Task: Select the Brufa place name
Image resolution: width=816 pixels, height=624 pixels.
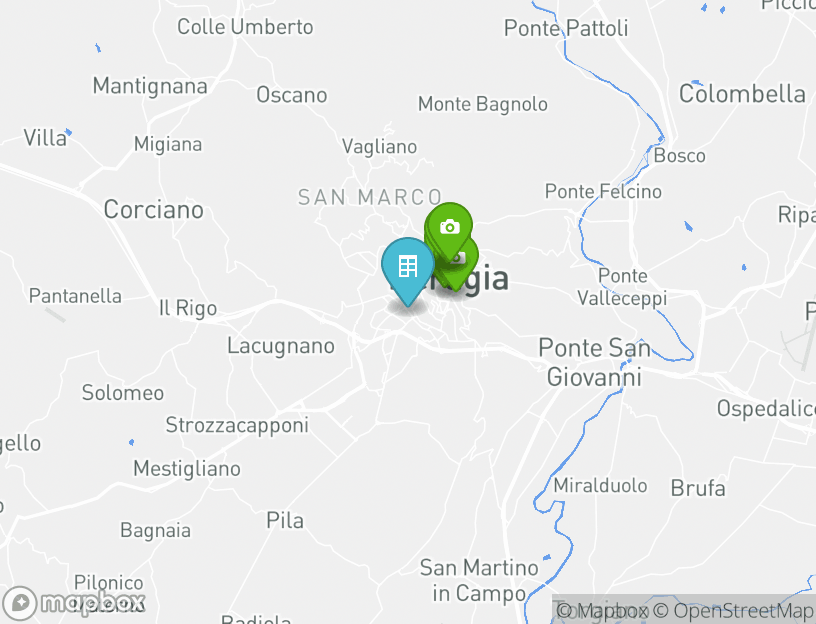Action: tap(698, 489)
